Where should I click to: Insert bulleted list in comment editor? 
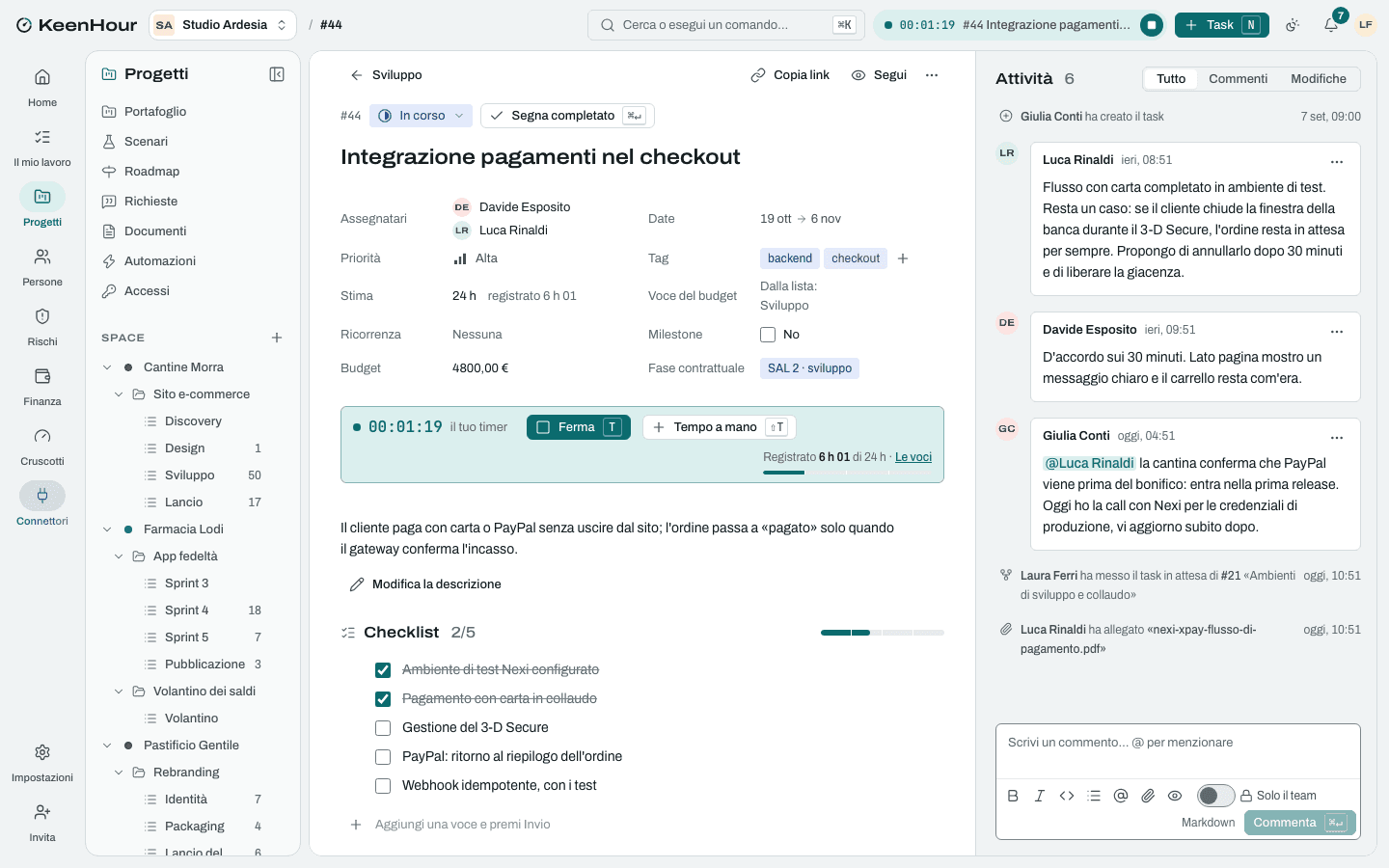pyautogui.click(x=1094, y=796)
